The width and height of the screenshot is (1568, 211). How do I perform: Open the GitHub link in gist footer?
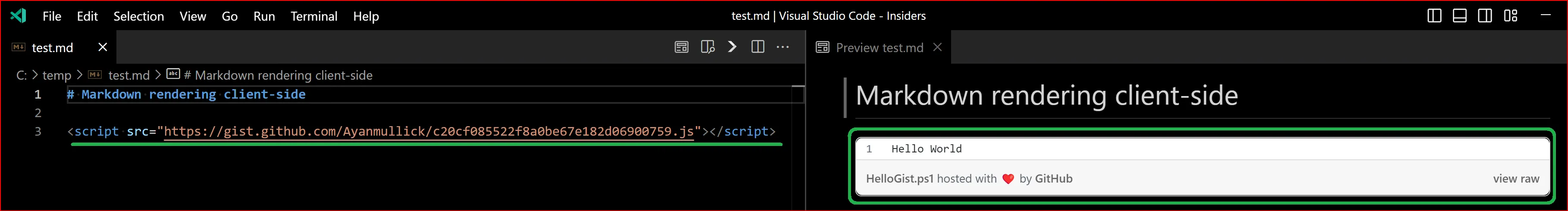pos(1054,179)
